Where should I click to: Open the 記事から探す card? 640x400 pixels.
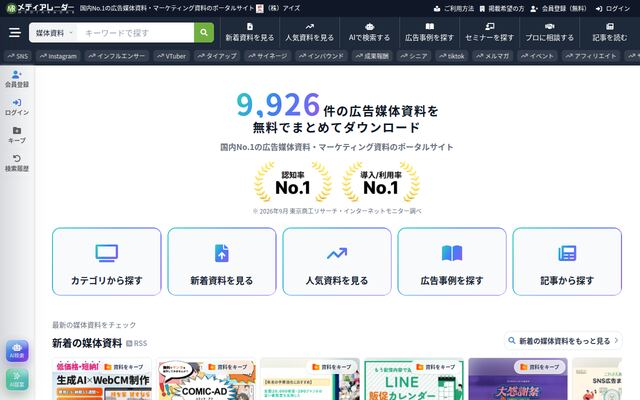[x=567, y=262]
